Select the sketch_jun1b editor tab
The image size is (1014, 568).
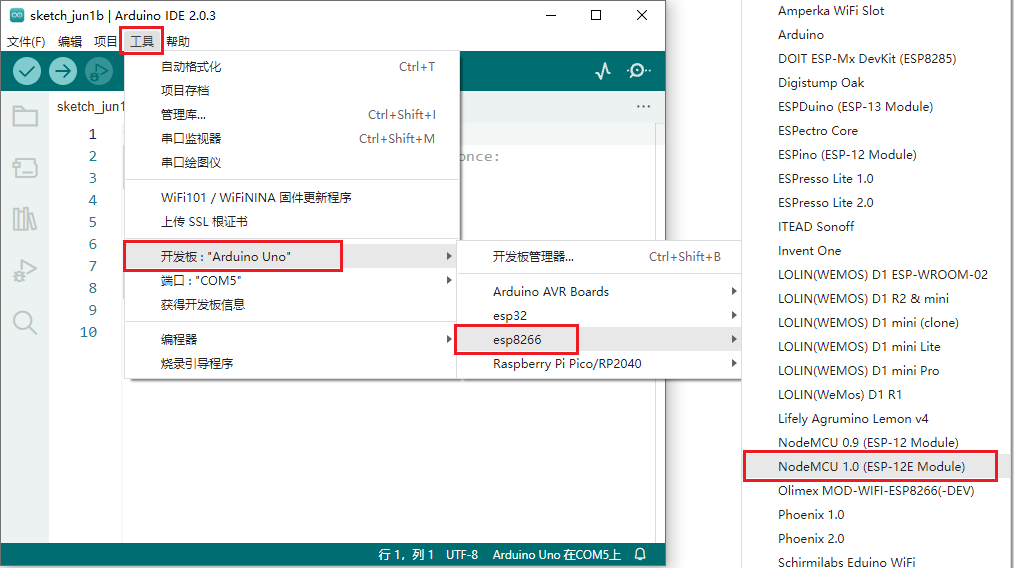[x=90, y=106]
